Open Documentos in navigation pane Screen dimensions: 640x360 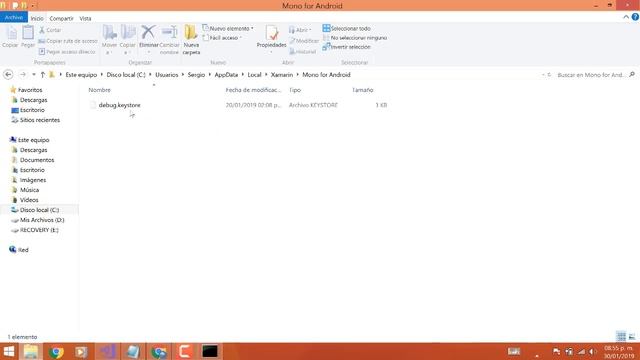pos(37,160)
